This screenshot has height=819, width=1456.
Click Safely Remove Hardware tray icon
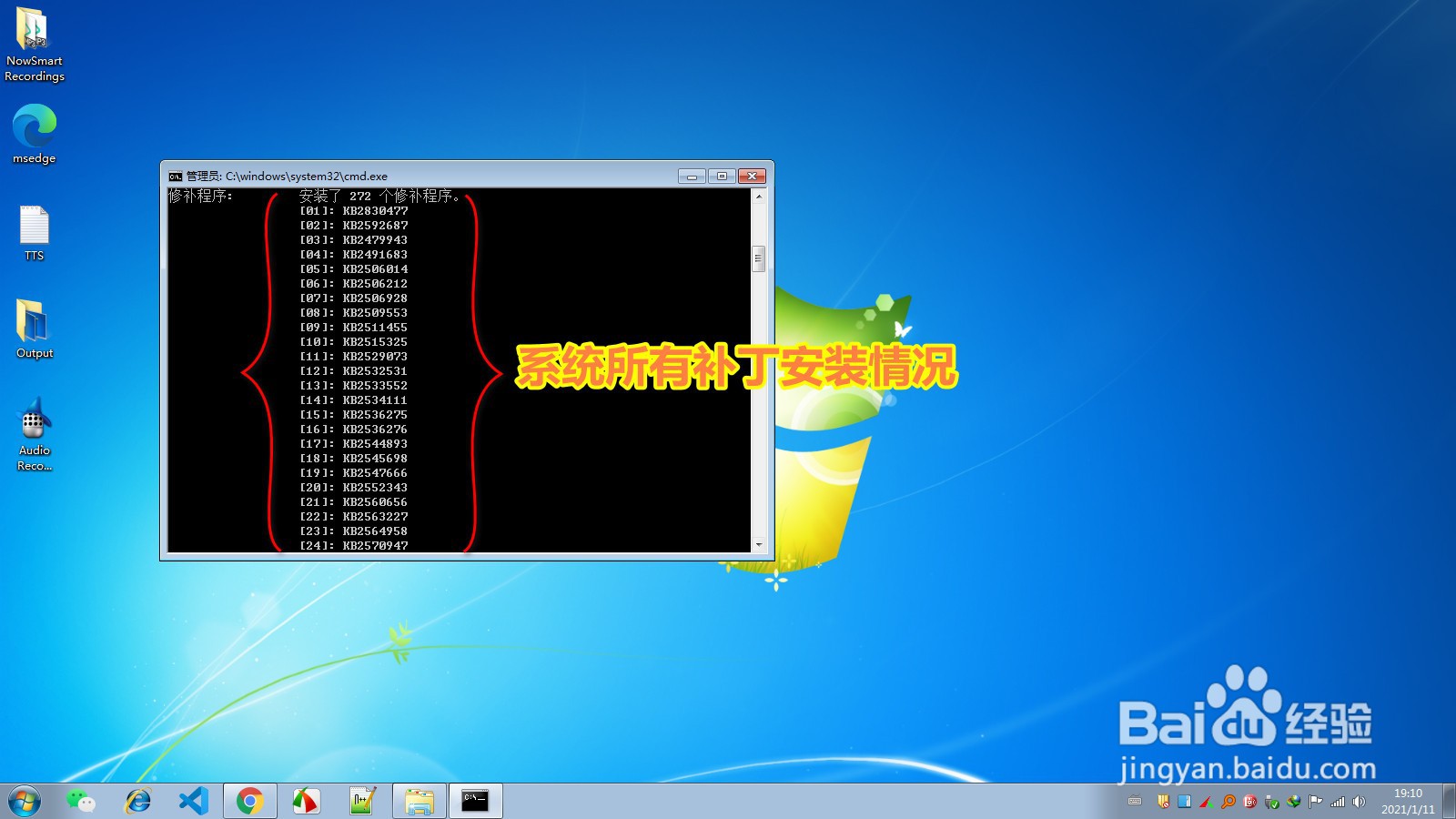(x=1271, y=802)
